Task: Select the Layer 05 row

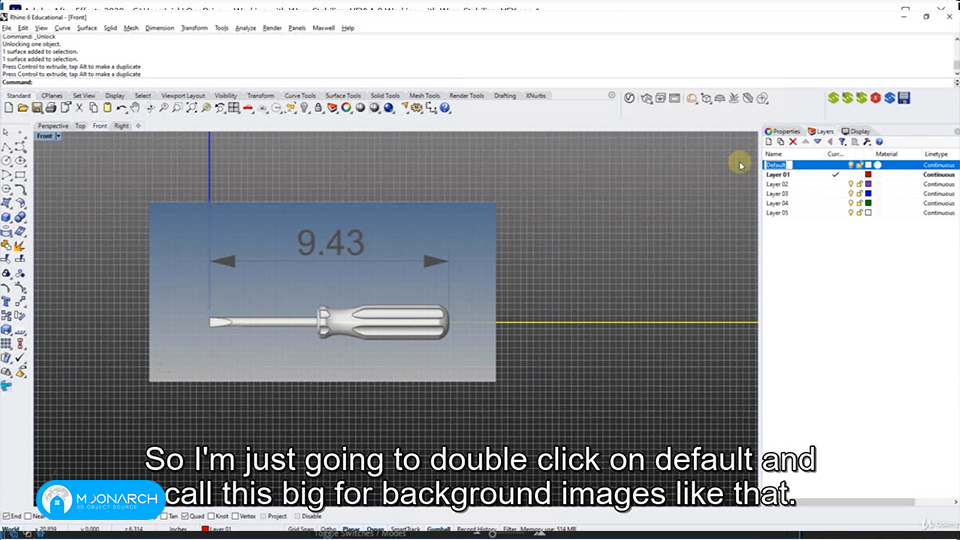Action: 860,212
